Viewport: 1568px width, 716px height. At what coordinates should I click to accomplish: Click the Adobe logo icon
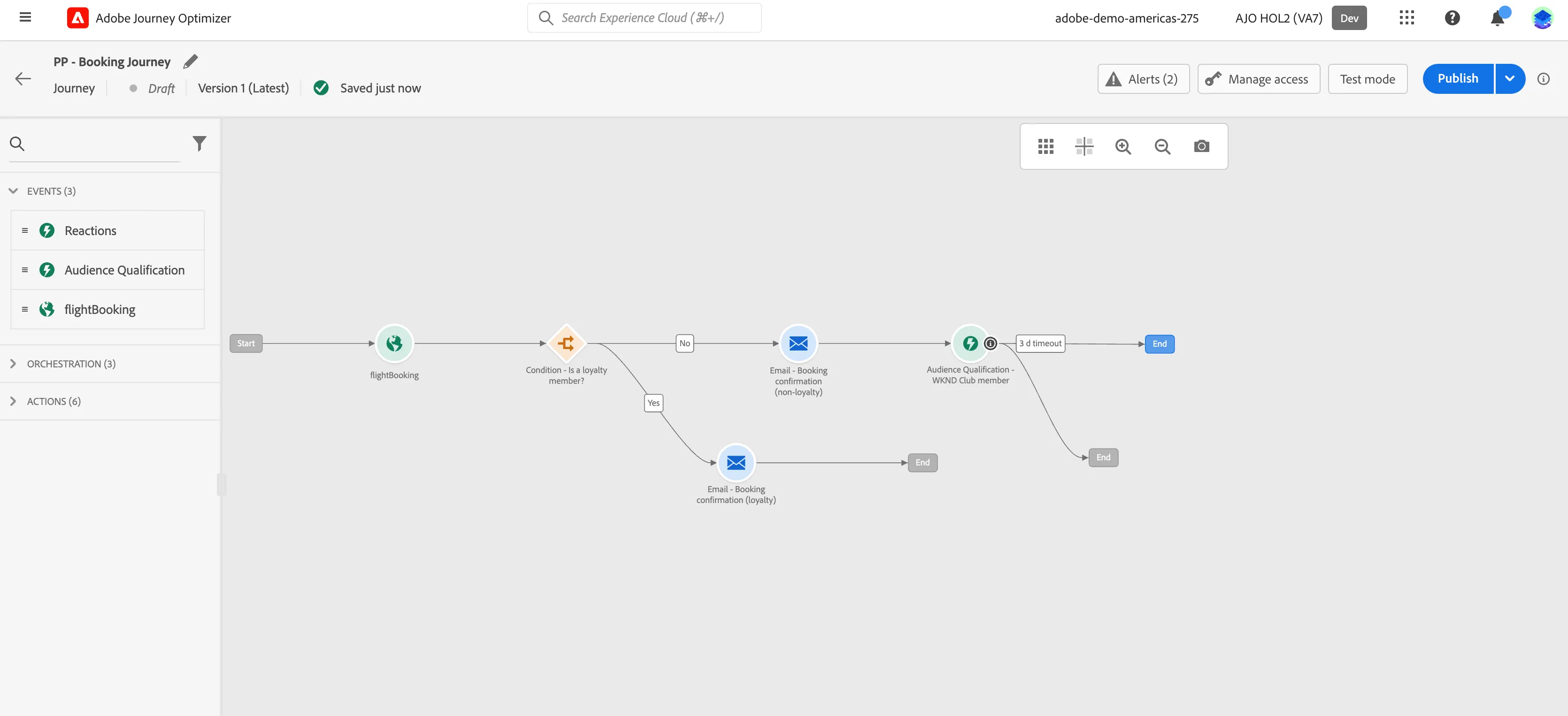pyautogui.click(x=77, y=18)
